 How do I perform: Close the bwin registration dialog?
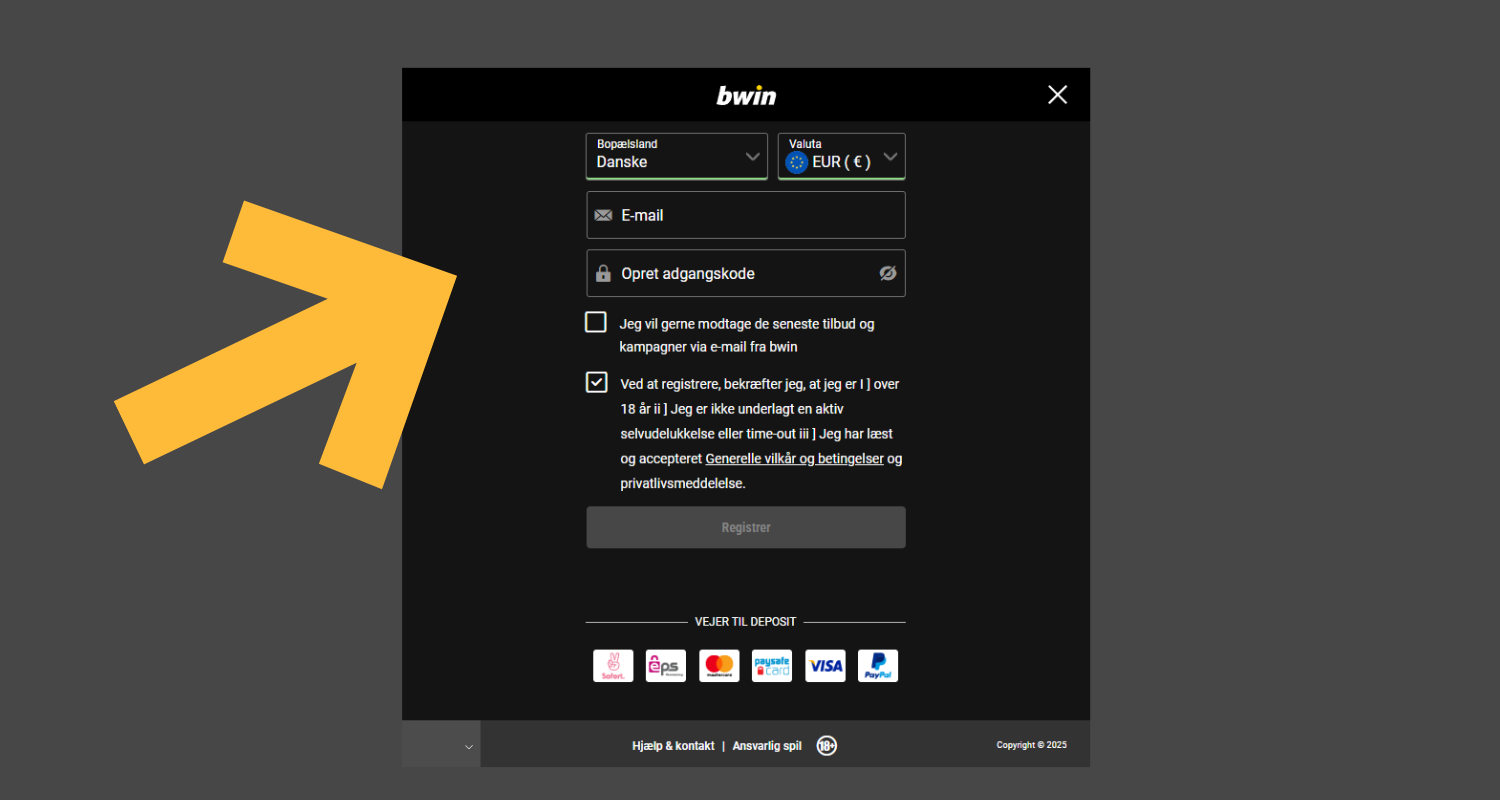point(1057,95)
